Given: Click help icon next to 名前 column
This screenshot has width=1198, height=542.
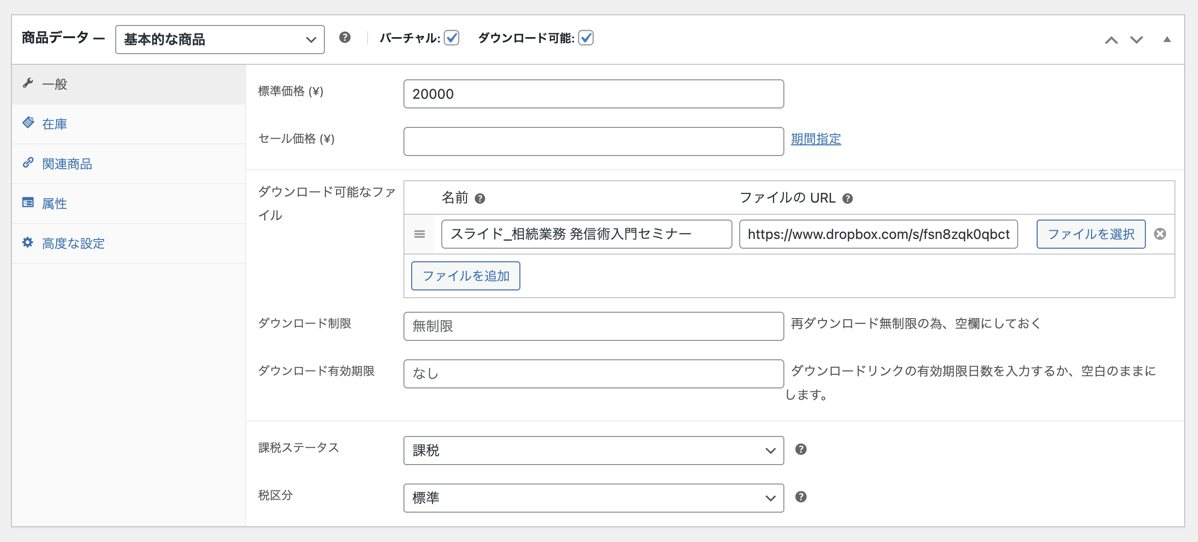Looking at the screenshot, I should (480, 198).
